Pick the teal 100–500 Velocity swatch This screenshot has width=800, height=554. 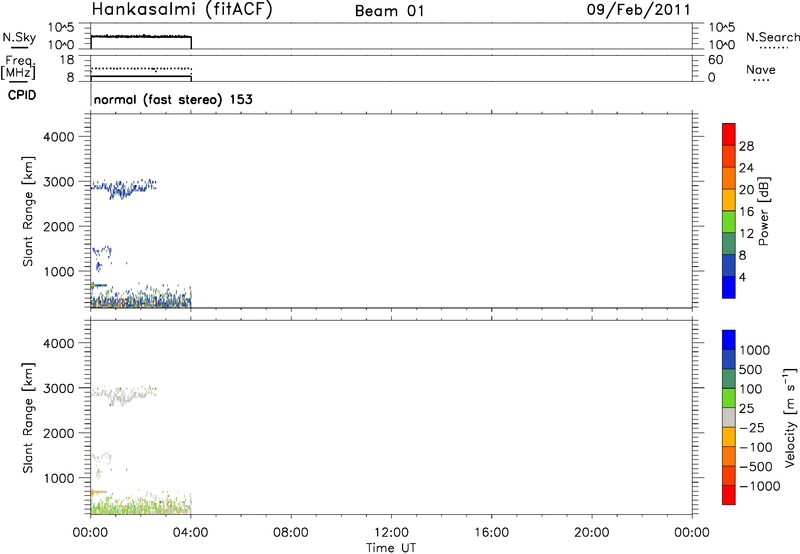(x=729, y=379)
